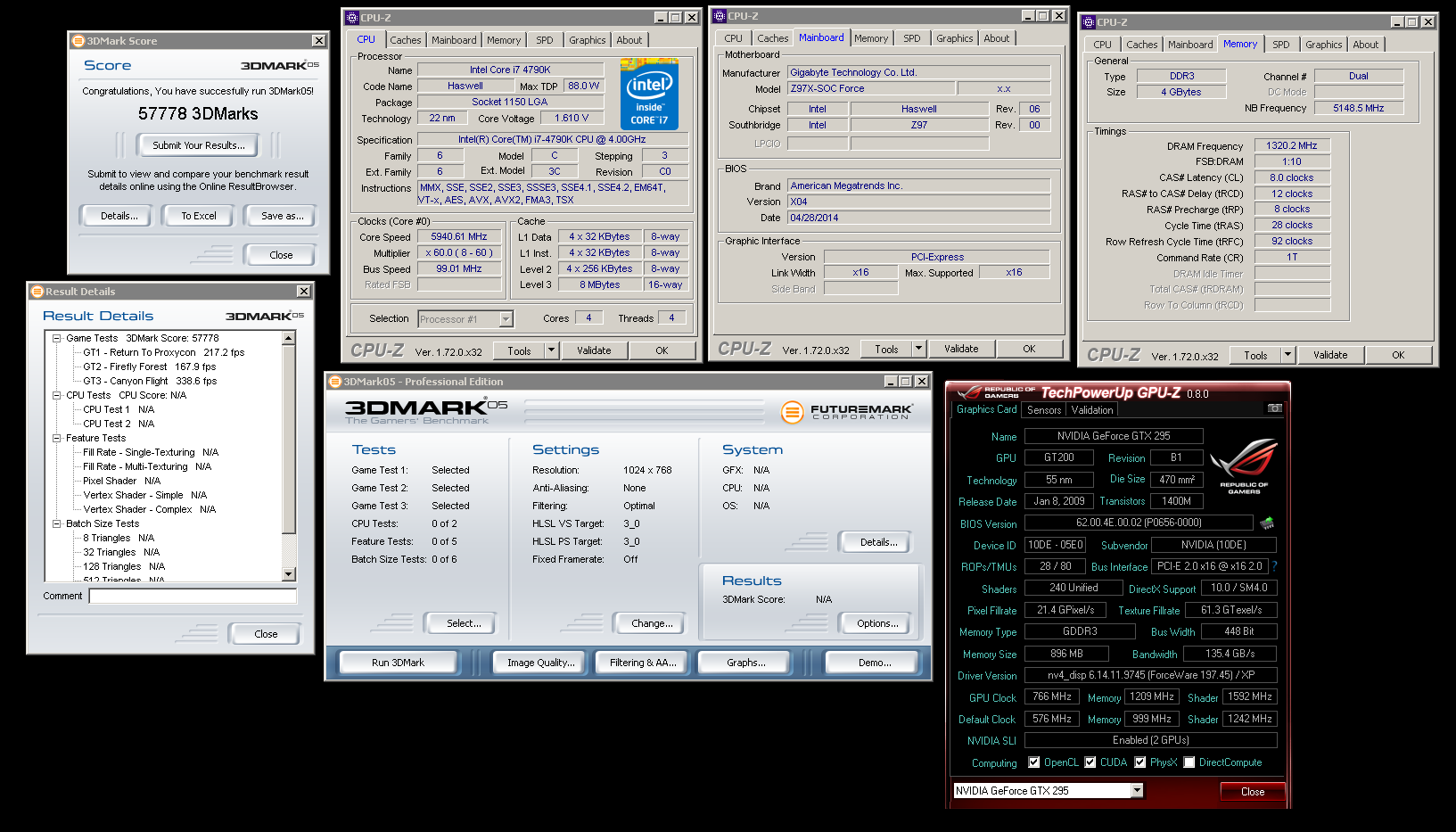Click the Republic of Gamers logo in GPU-Z
This screenshot has height=832, width=1456.
(x=1244, y=466)
